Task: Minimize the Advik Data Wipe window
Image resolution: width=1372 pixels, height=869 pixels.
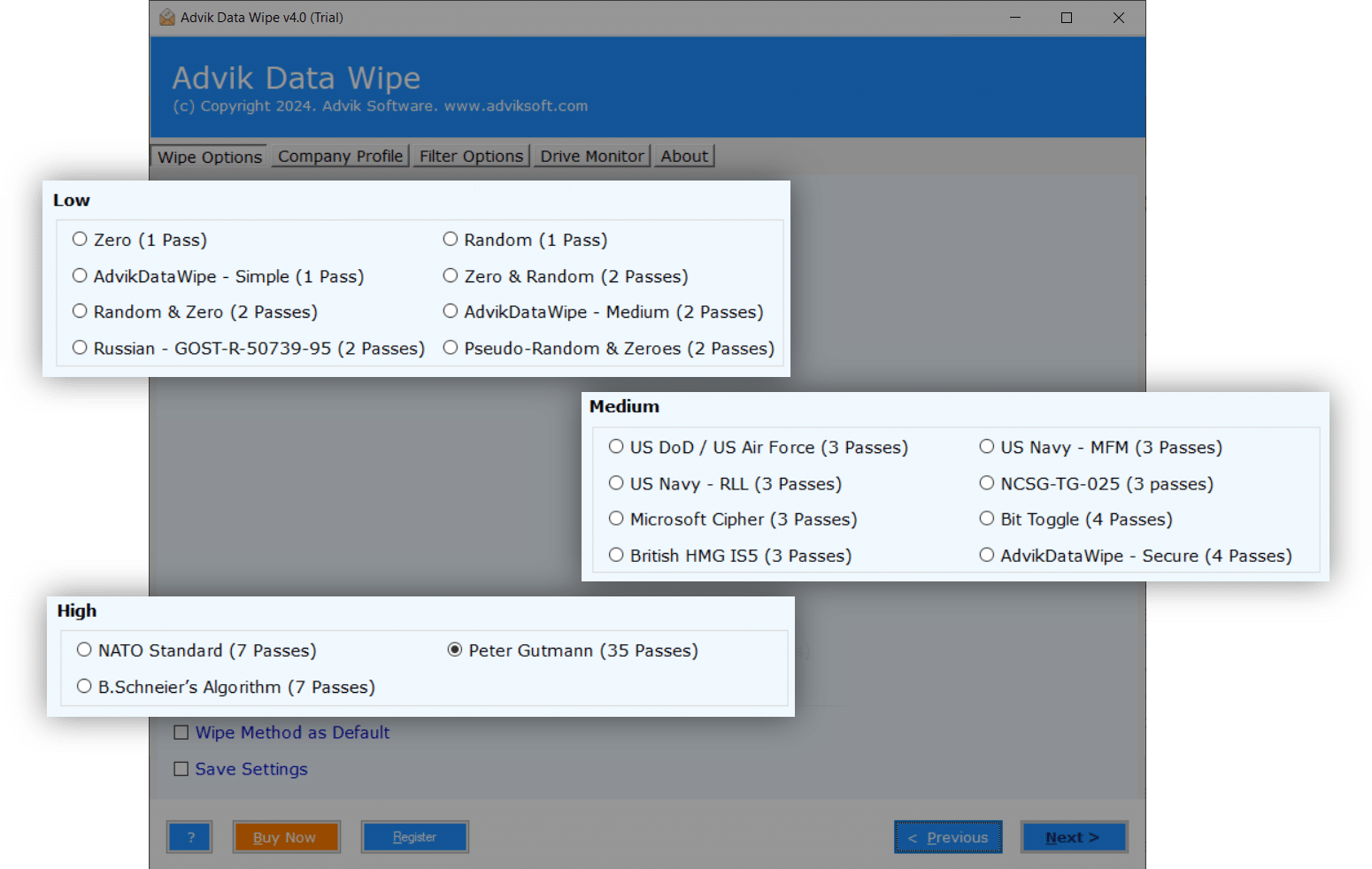Action: [1015, 18]
